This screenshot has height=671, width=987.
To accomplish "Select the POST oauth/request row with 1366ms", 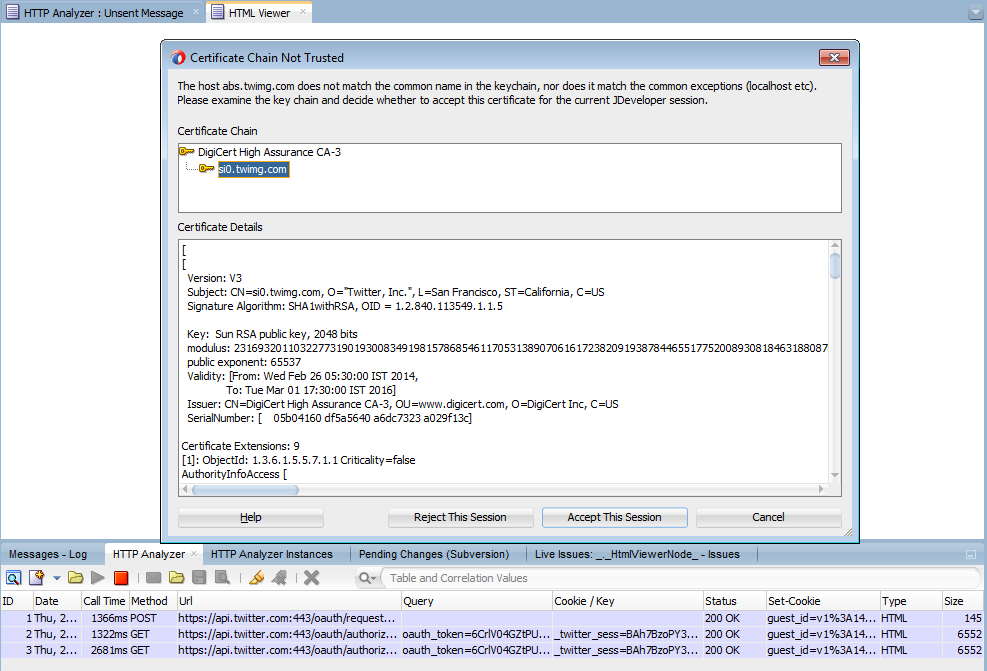I will [x=492, y=618].
